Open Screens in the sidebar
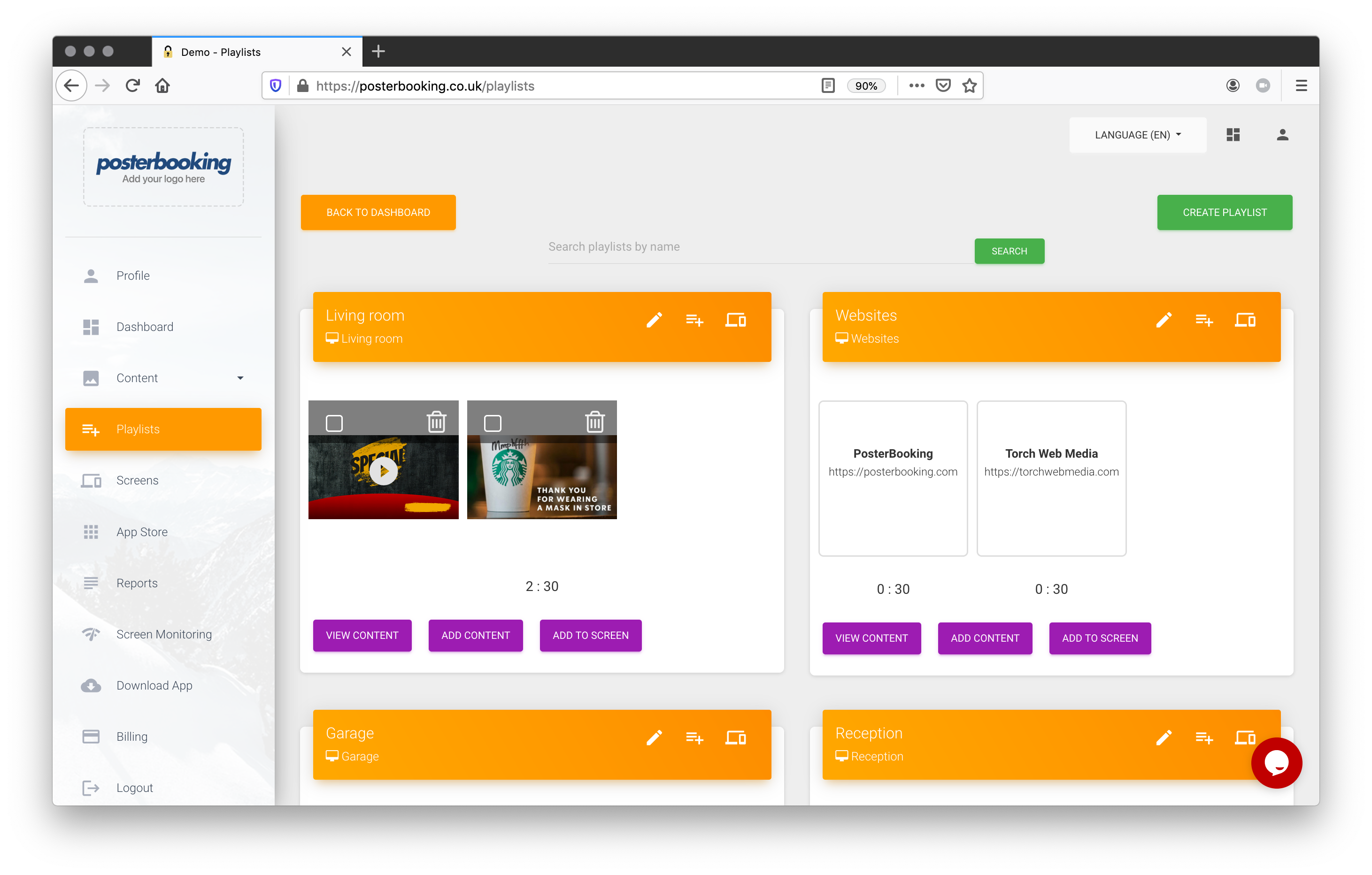 (163, 480)
